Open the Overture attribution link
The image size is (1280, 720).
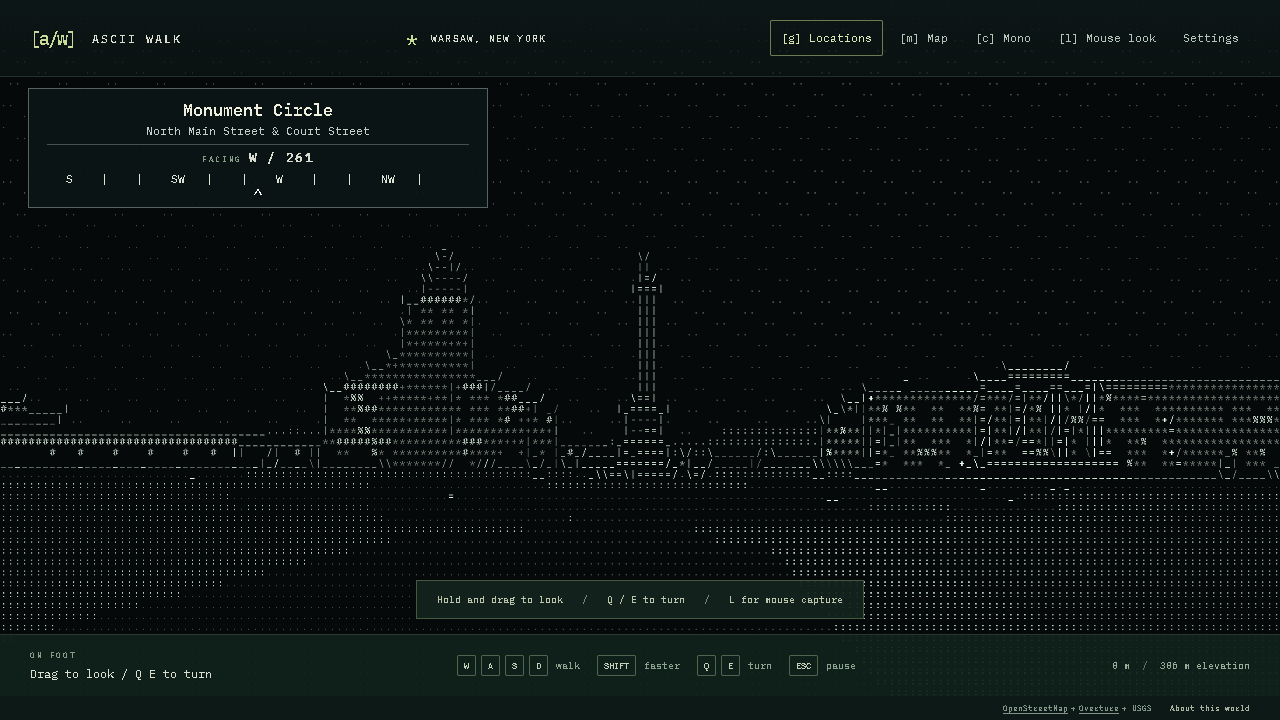(1098, 709)
